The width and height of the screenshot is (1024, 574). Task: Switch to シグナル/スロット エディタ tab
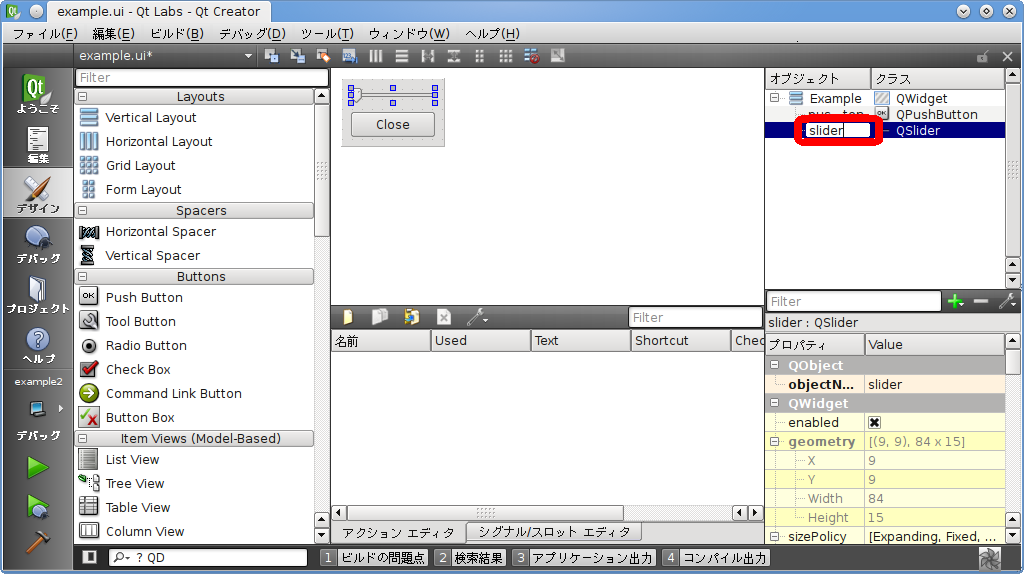tap(553, 532)
